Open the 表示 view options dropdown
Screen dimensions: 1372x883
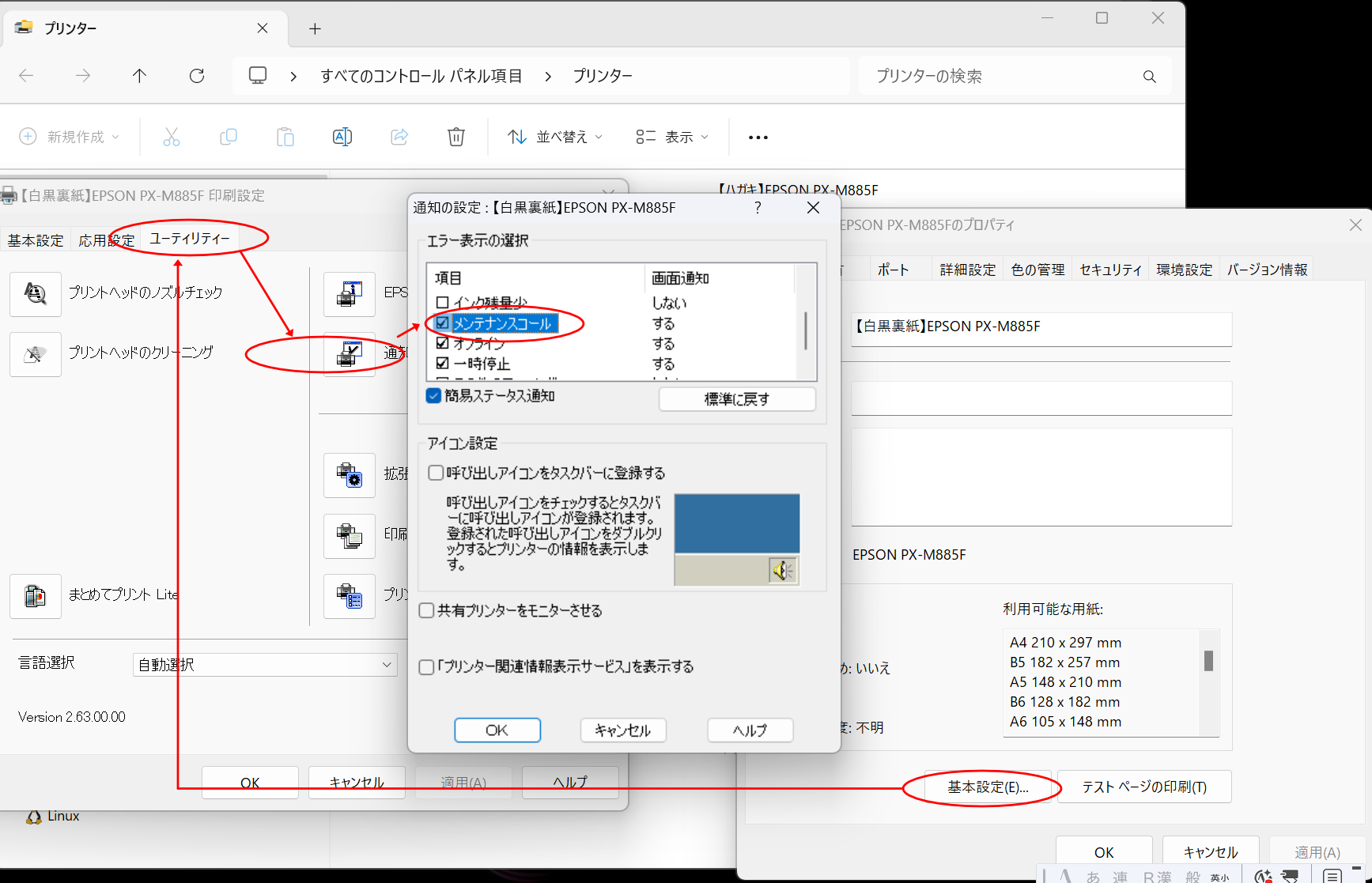pos(671,136)
